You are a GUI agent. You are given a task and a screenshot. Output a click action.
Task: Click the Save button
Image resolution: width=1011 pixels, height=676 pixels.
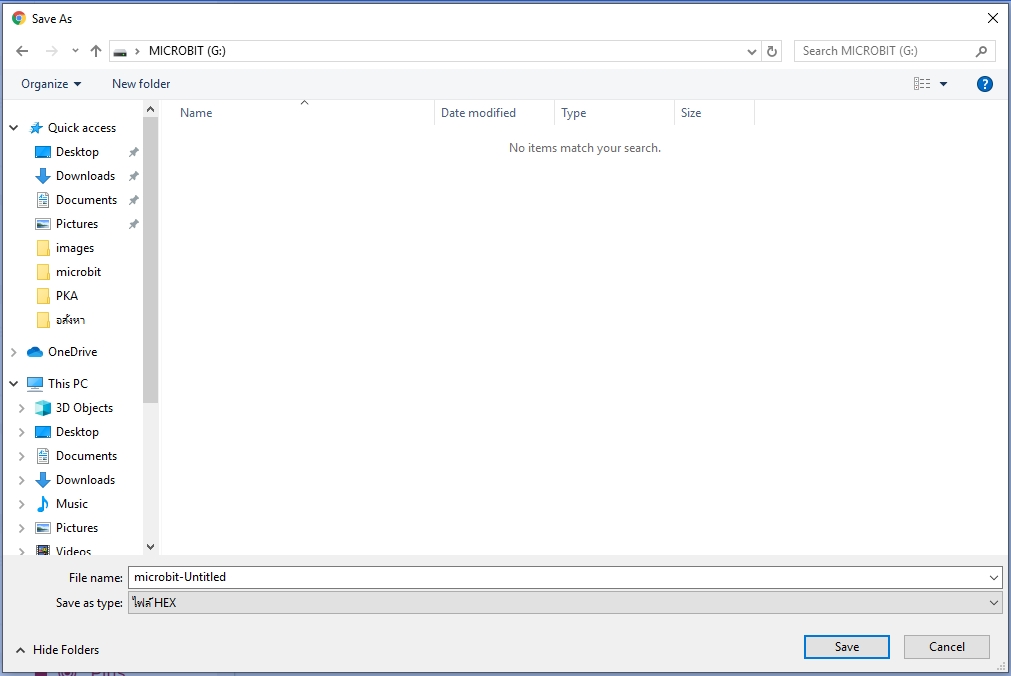tap(847, 647)
